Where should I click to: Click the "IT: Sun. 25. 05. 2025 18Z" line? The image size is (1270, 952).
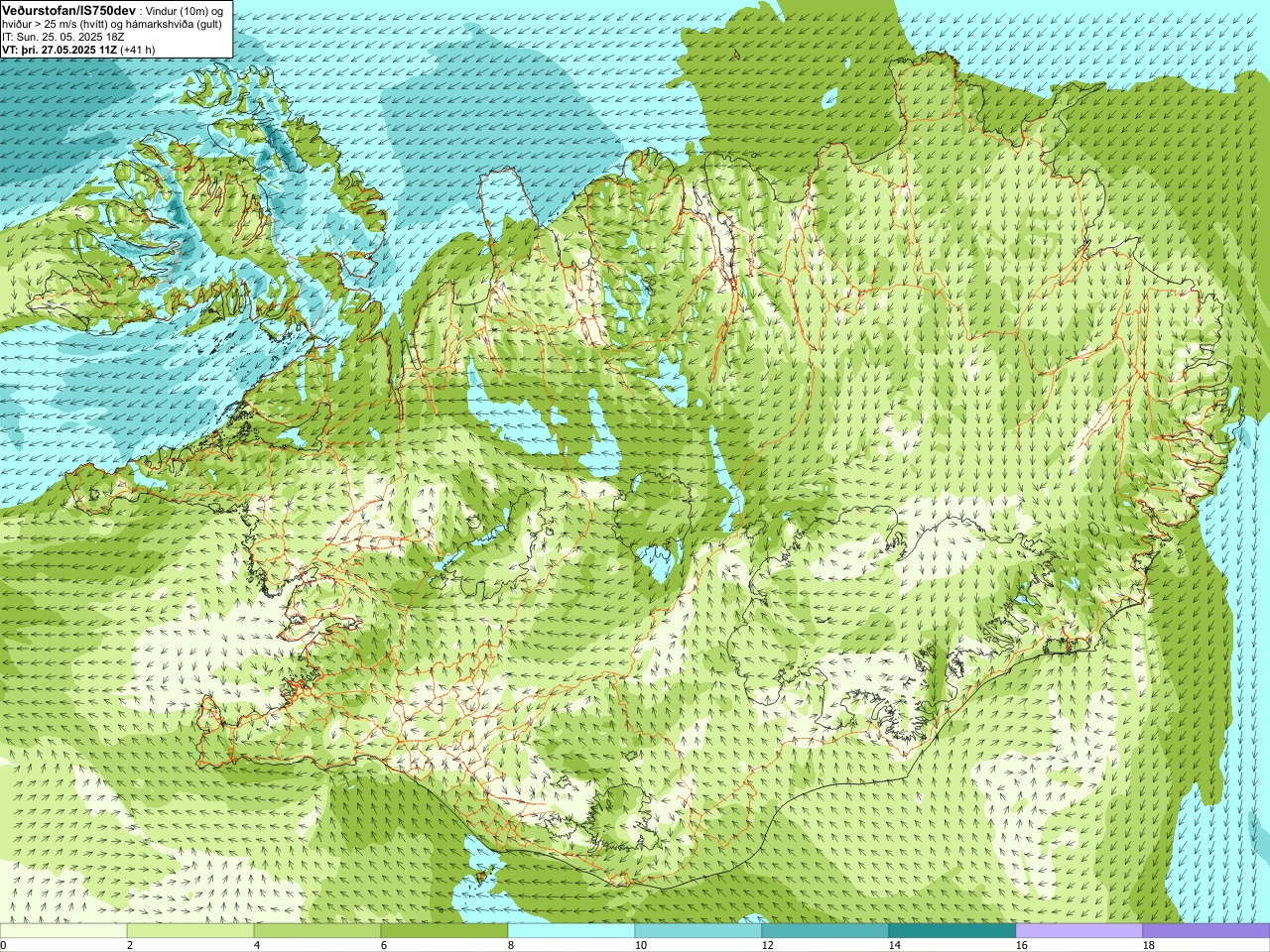tap(63, 37)
